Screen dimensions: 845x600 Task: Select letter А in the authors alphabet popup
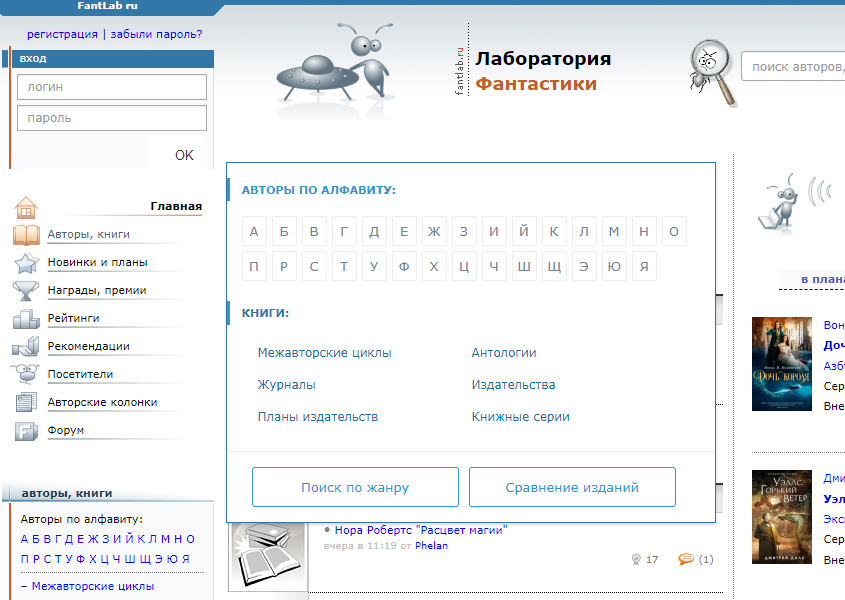click(254, 232)
